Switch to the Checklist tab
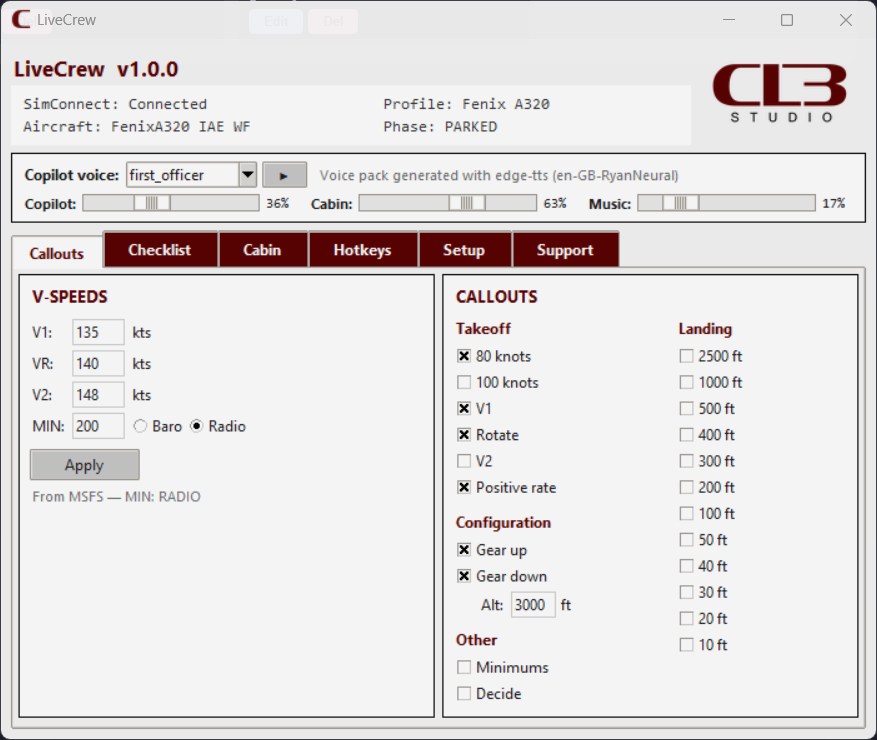 point(160,249)
